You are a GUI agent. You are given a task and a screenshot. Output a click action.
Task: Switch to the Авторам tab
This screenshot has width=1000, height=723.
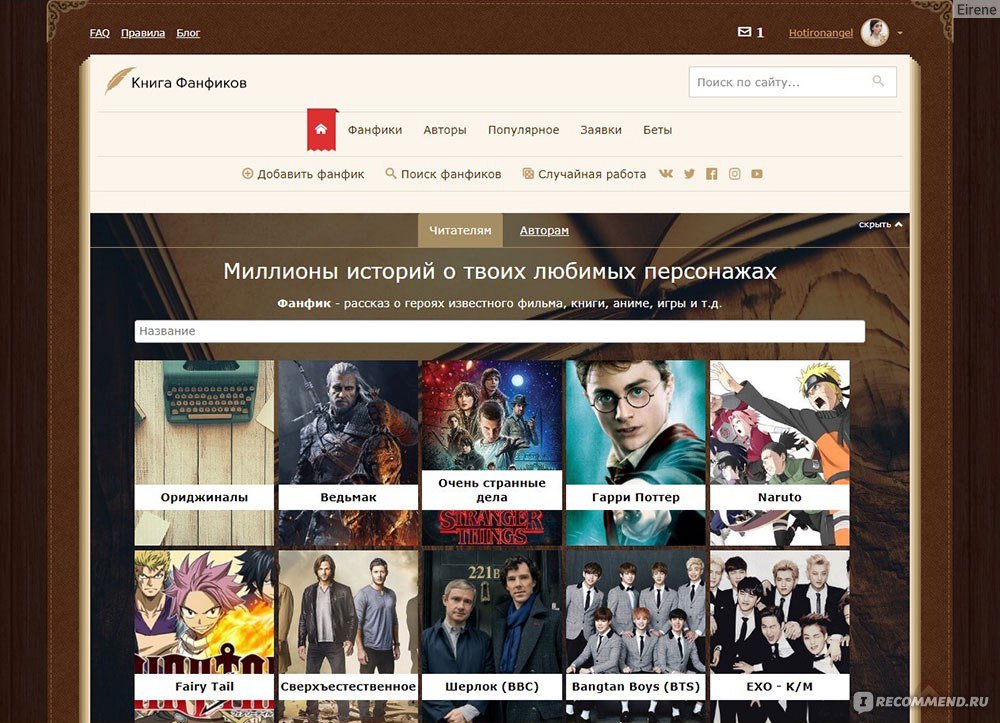coord(544,231)
